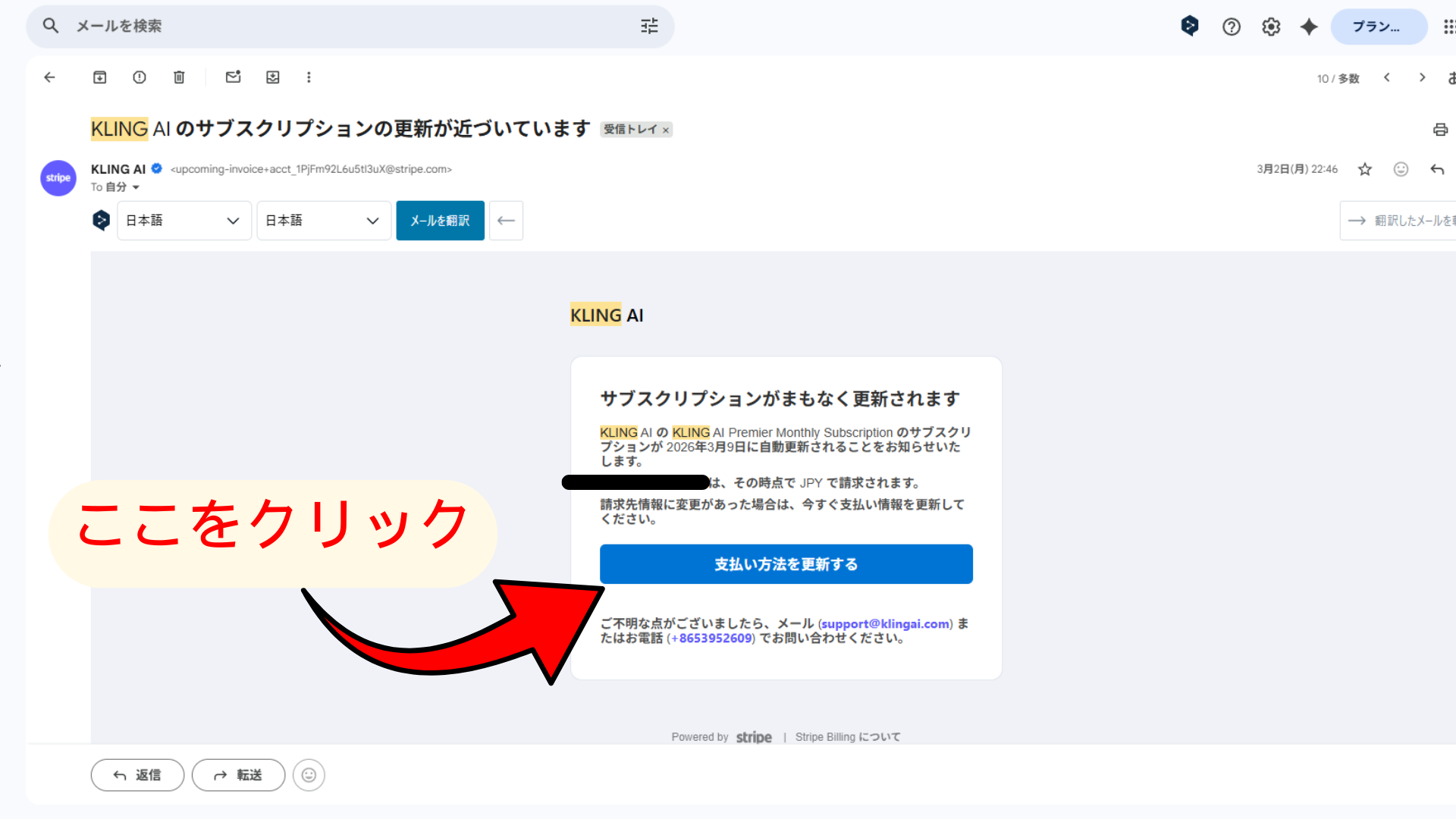Mark email as unread

233,77
